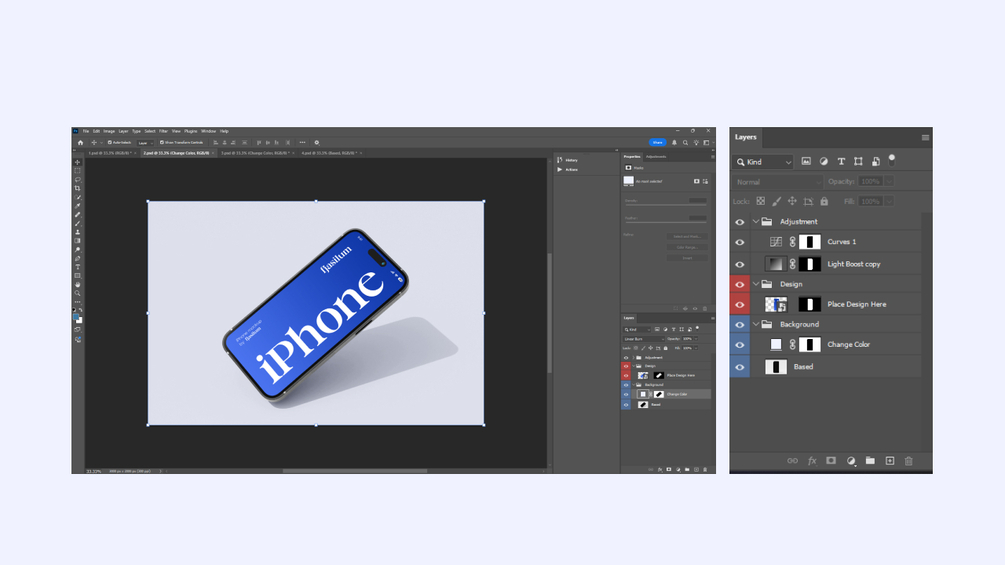The width and height of the screenshot is (1005, 565).
Task: Open the enlarged Layers panel hamburger menu
Action: [x=926, y=137]
